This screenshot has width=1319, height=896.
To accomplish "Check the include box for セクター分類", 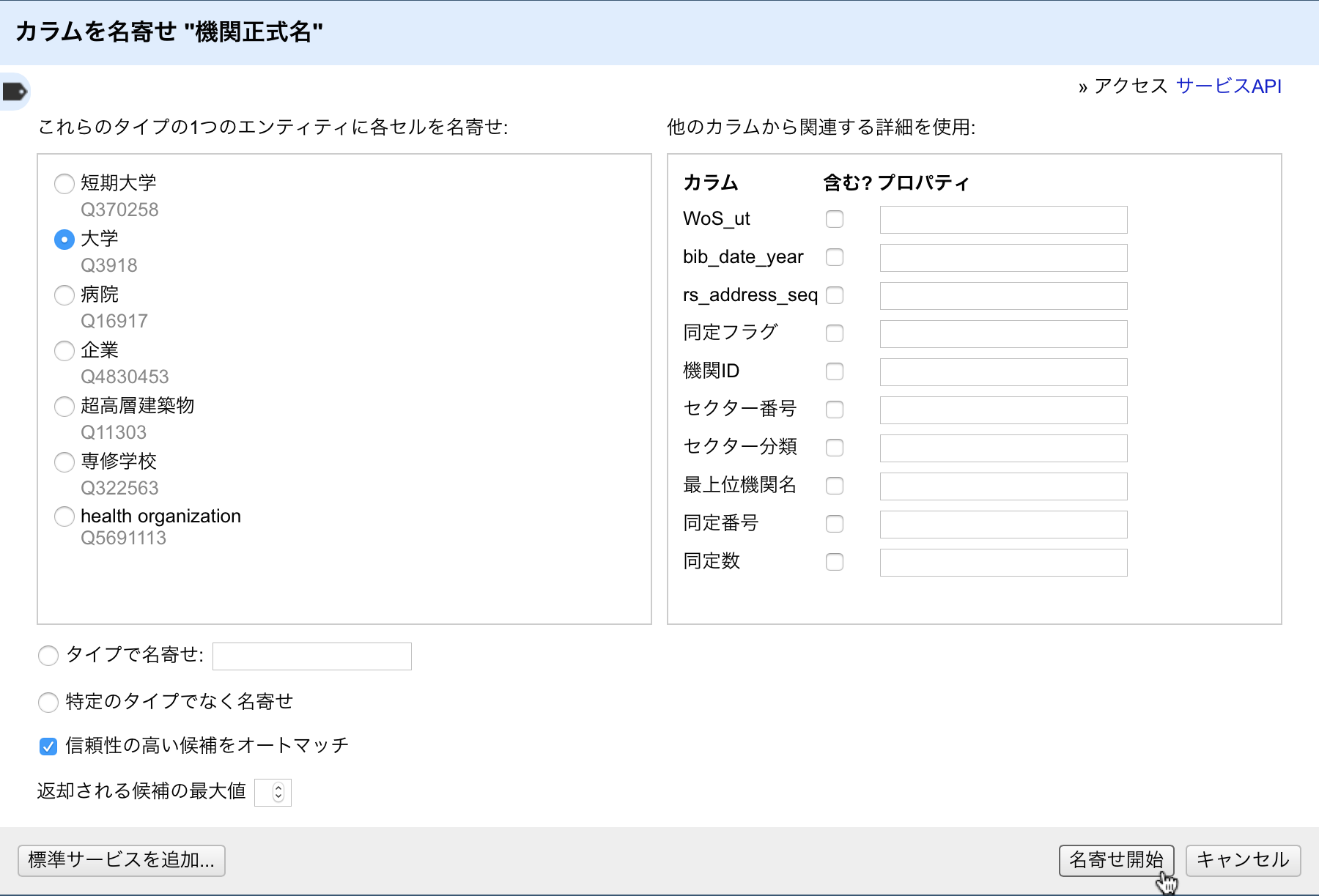I will 835,448.
